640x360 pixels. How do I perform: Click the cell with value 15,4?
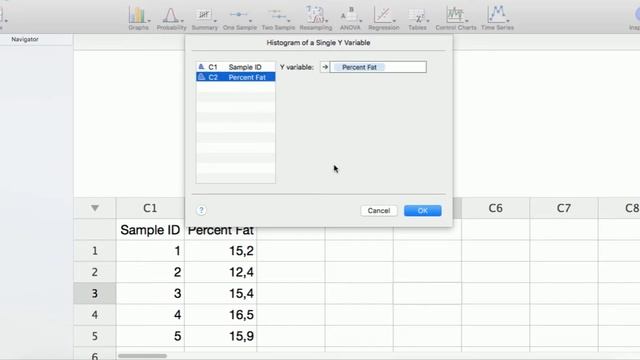(221, 293)
